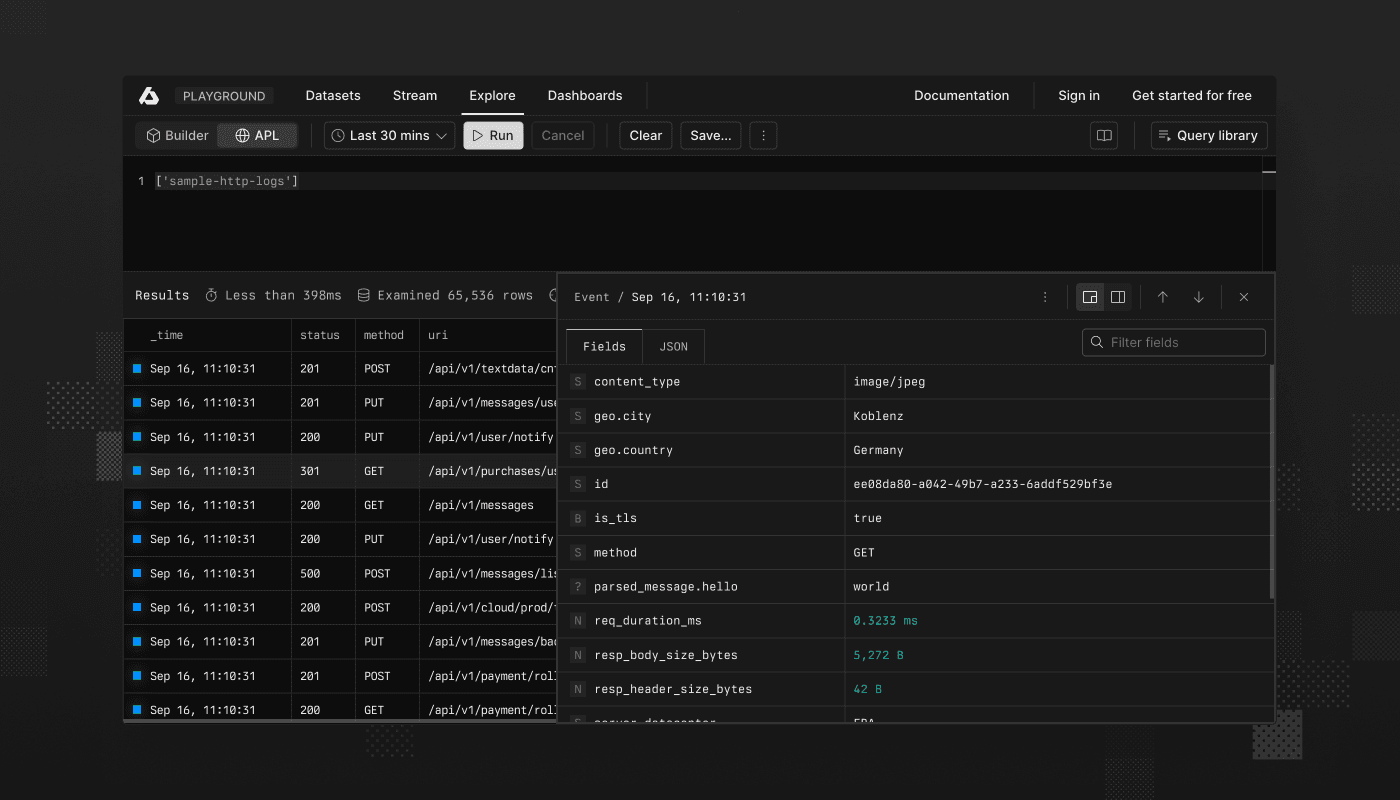1400x800 pixels.
Task: Click the stopwatch icon next to query duration
Action: [210, 295]
